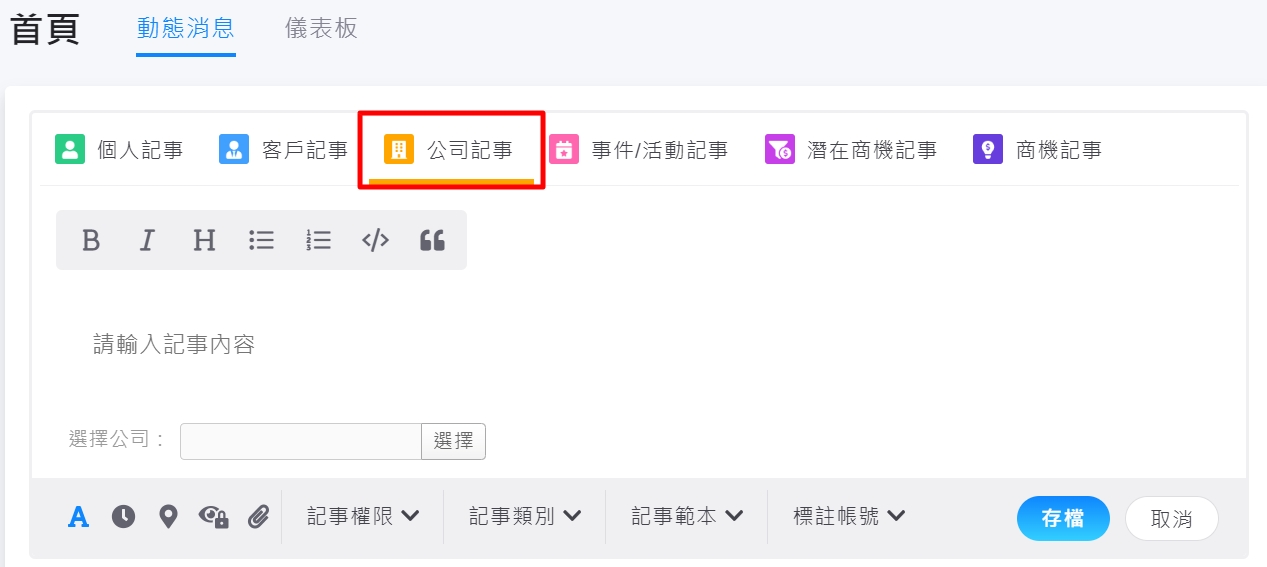Toggle bold text formatting

[91, 240]
